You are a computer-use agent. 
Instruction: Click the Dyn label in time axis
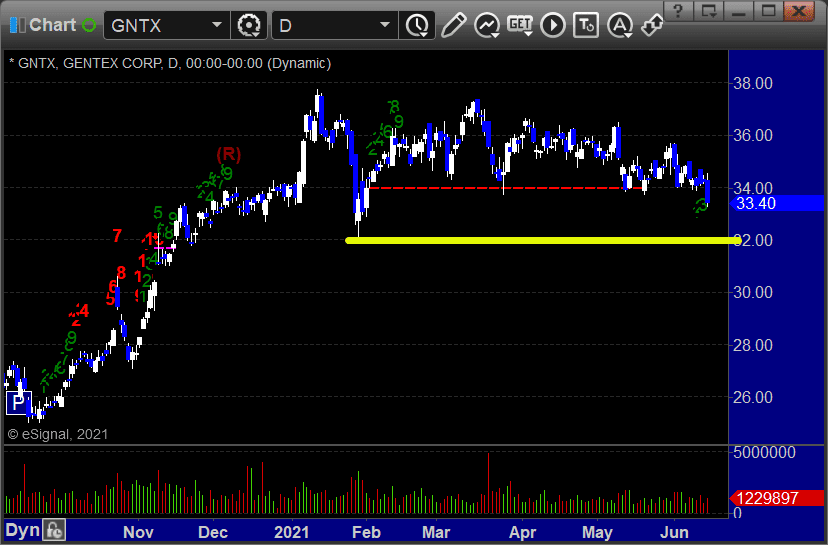coord(22,530)
